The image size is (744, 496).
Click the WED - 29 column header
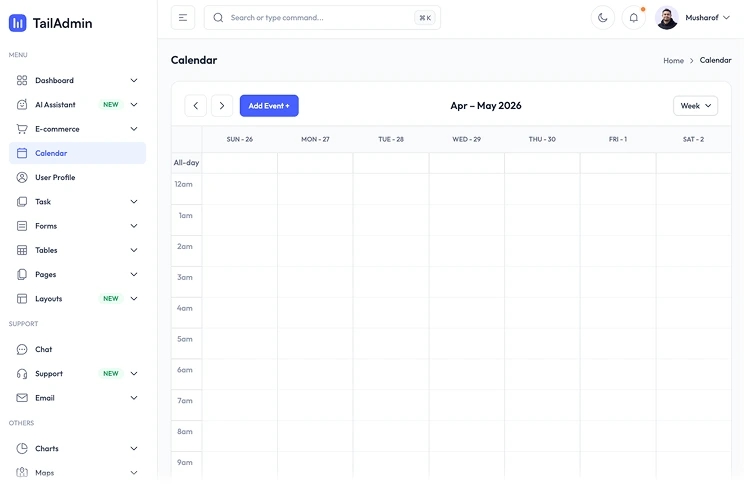point(466,139)
